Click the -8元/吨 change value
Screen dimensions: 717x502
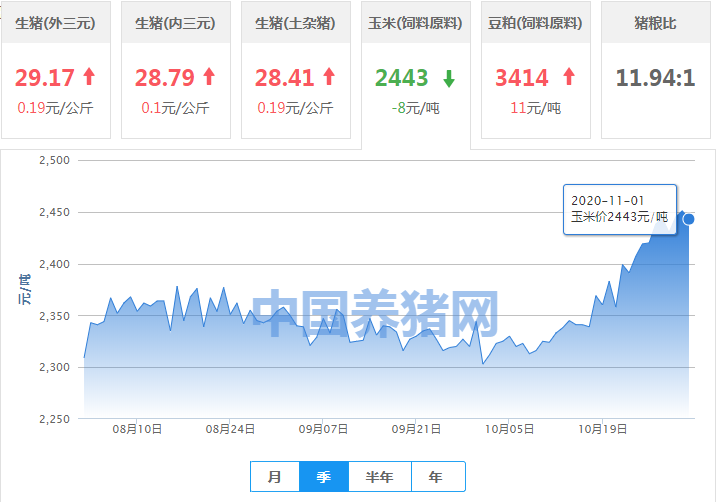[415, 108]
